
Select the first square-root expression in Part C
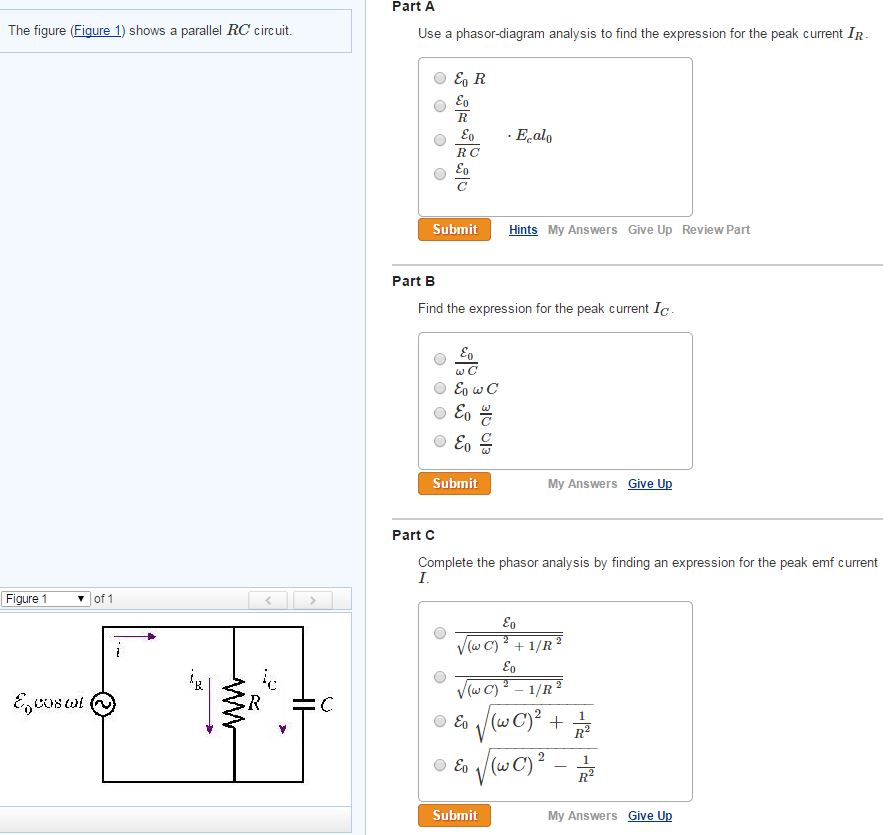(x=440, y=633)
